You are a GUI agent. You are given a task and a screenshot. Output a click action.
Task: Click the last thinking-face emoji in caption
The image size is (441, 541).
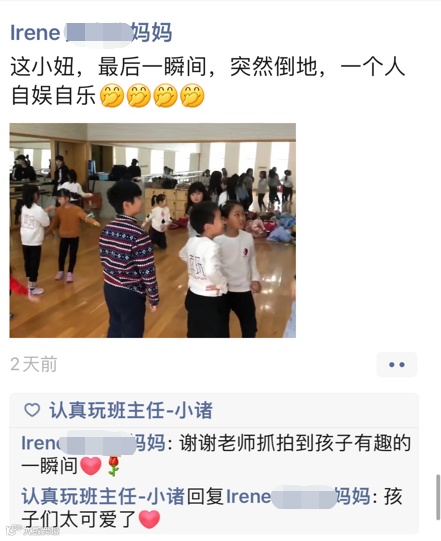[x=193, y=95]
